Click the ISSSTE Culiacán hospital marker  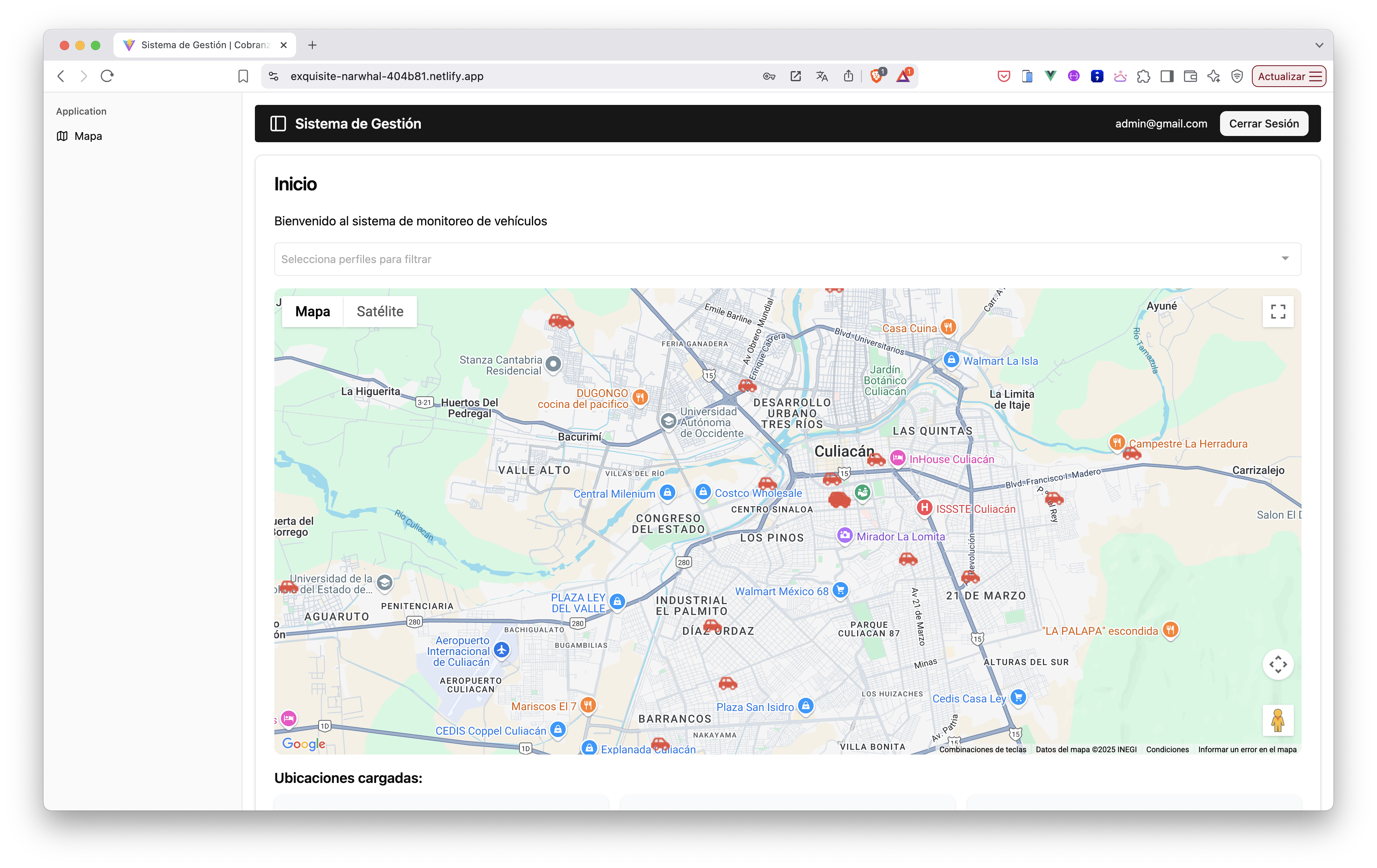[x=924, y=508]
